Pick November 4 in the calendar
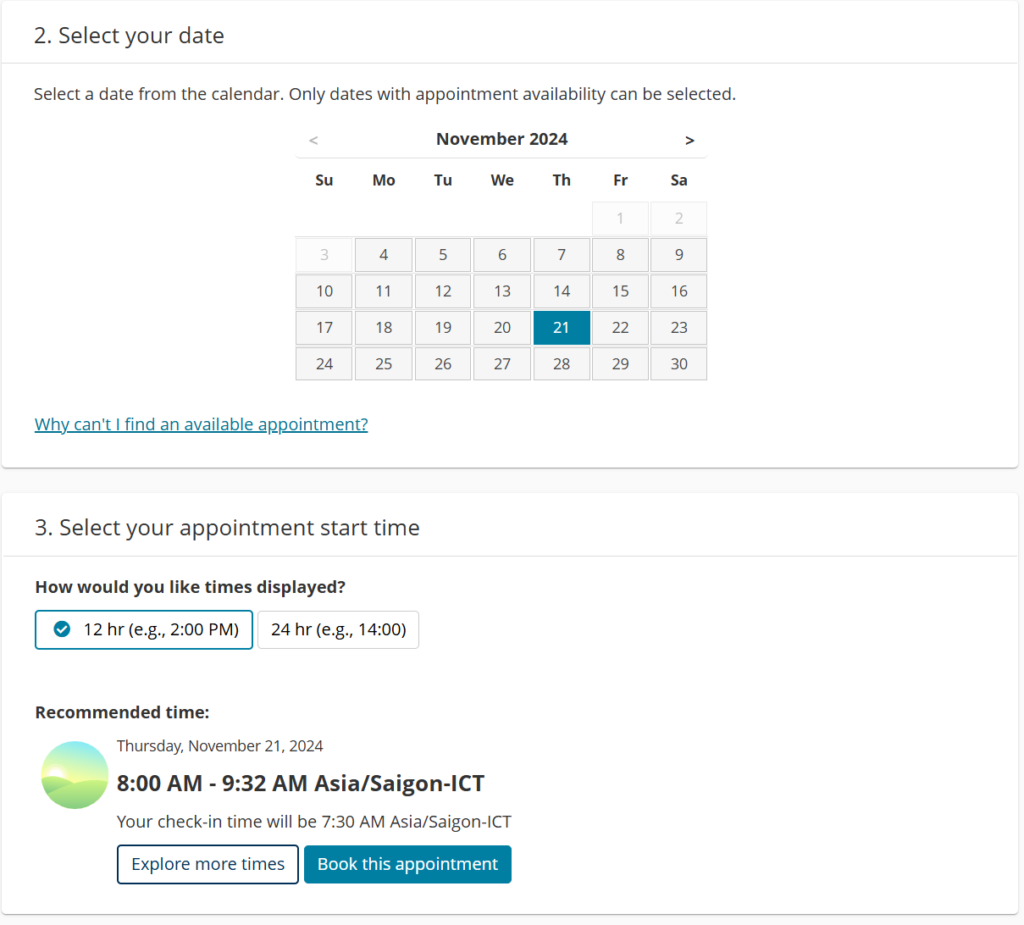The height and width of the screenshot is (925, 1024). pos(384,255)
